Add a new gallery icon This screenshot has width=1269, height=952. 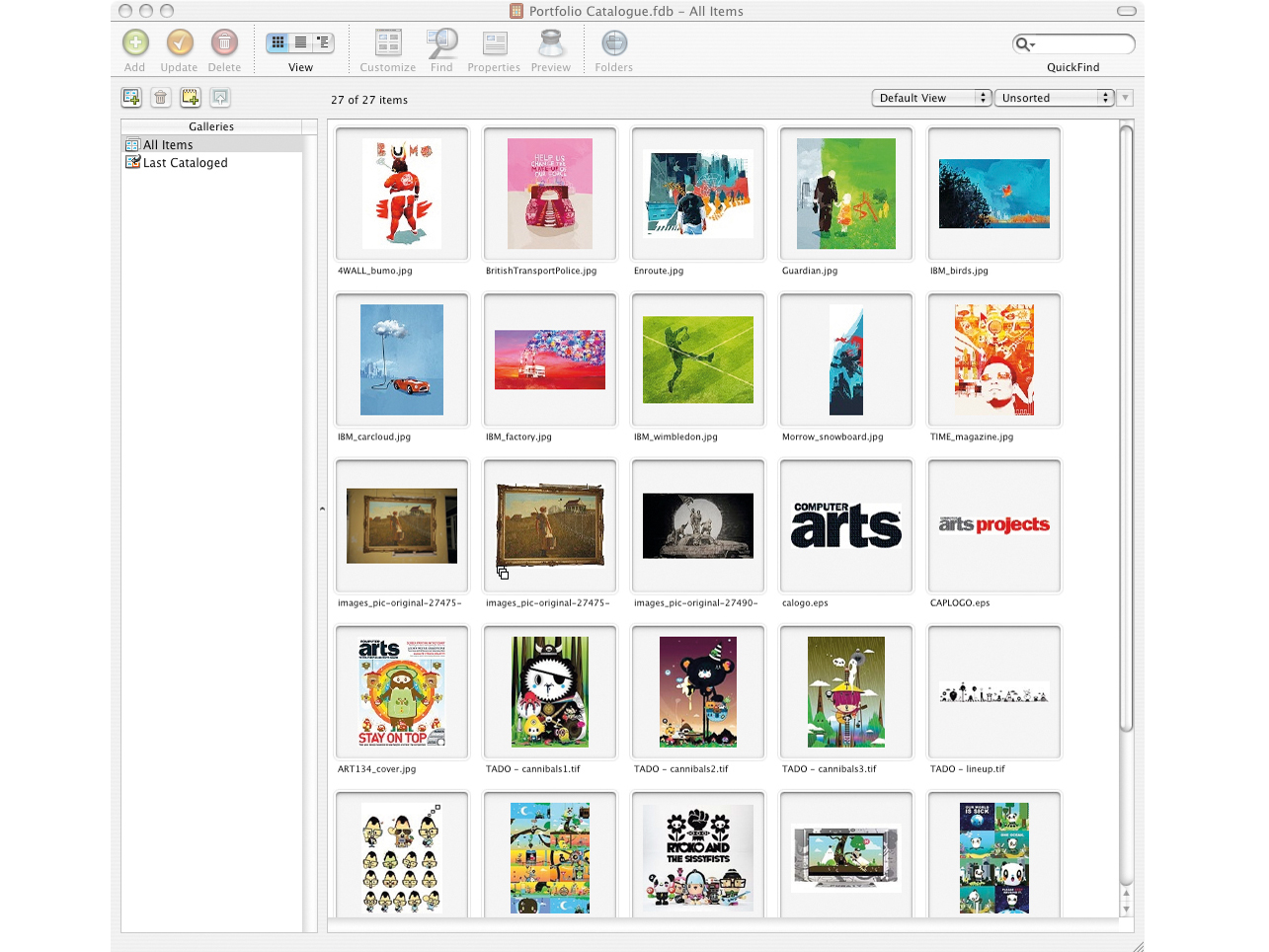[131, 97]
